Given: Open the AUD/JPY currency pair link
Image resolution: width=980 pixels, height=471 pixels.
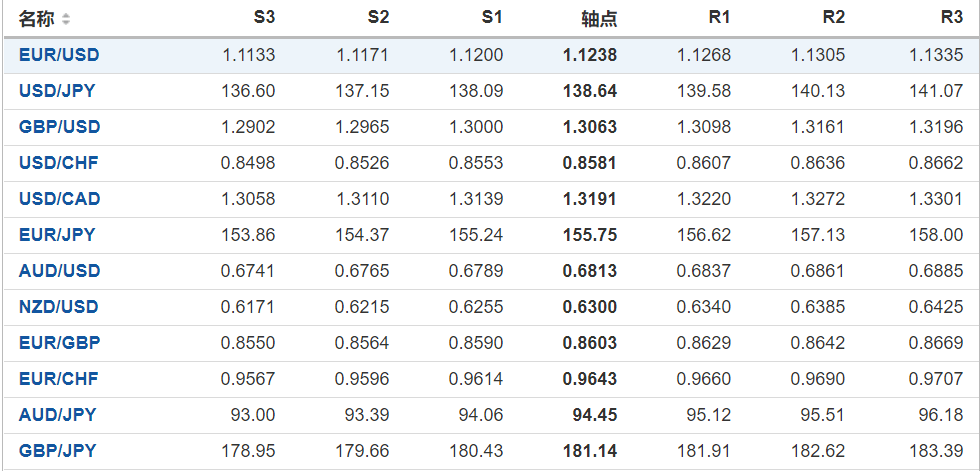Looking at the screenshot, I should tap(57, 415).
